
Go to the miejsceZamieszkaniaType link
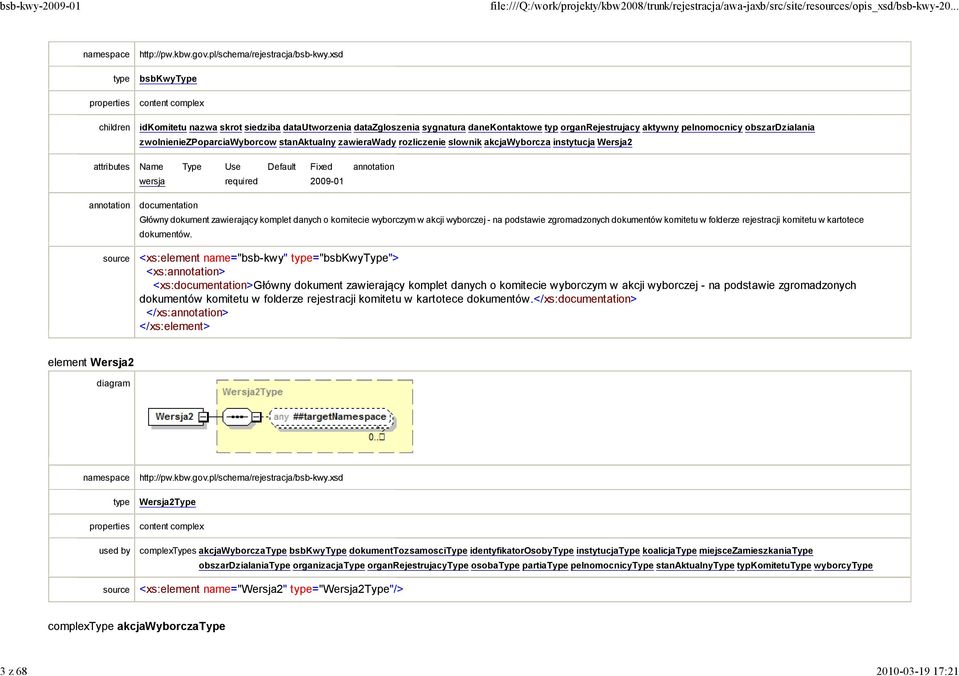pyautogui.click(x=756, y=551)
